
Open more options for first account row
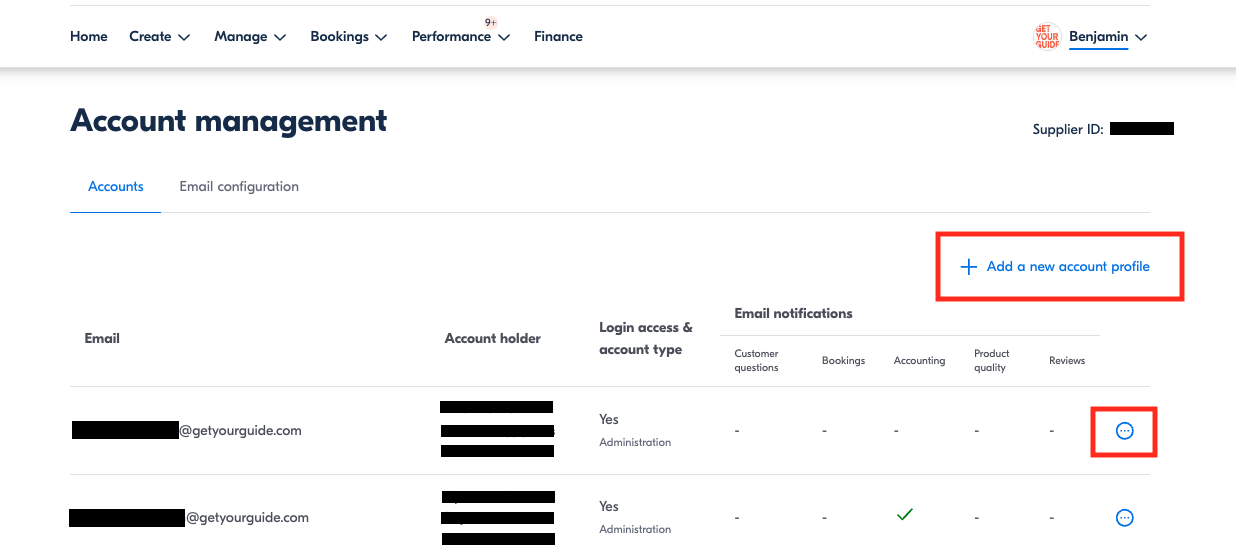(x=1124, y=430)
